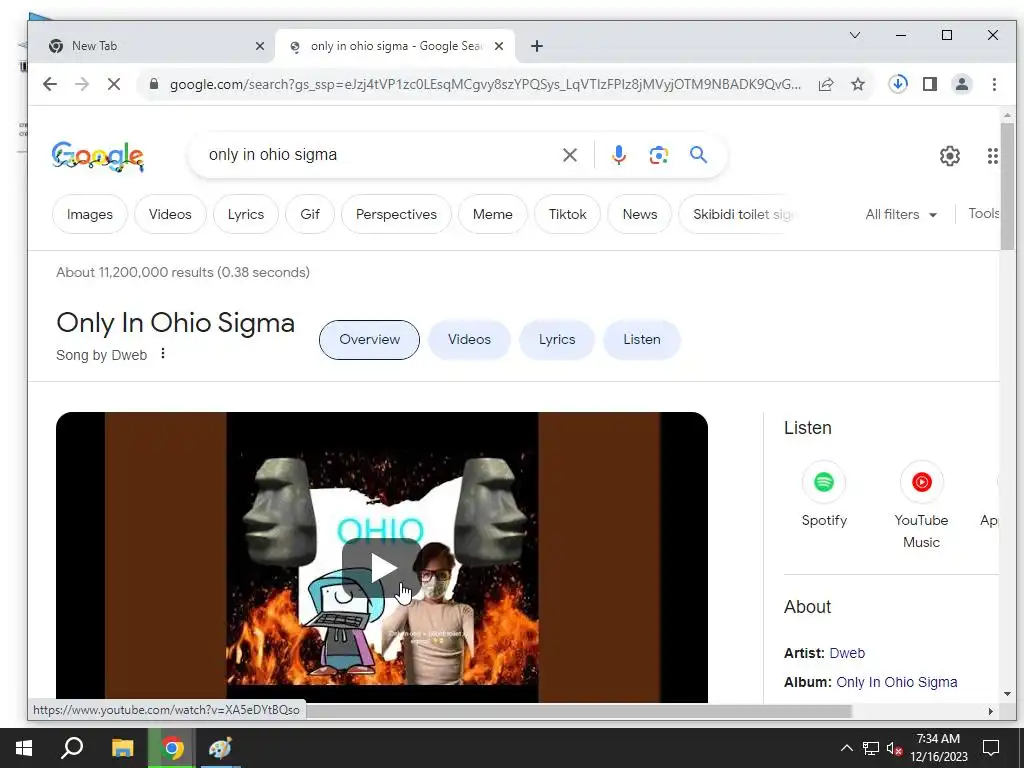Filter results by Perspectives
Viewport: 1024px width, 768px height.
pyautogui.click(x=396, y=214)
